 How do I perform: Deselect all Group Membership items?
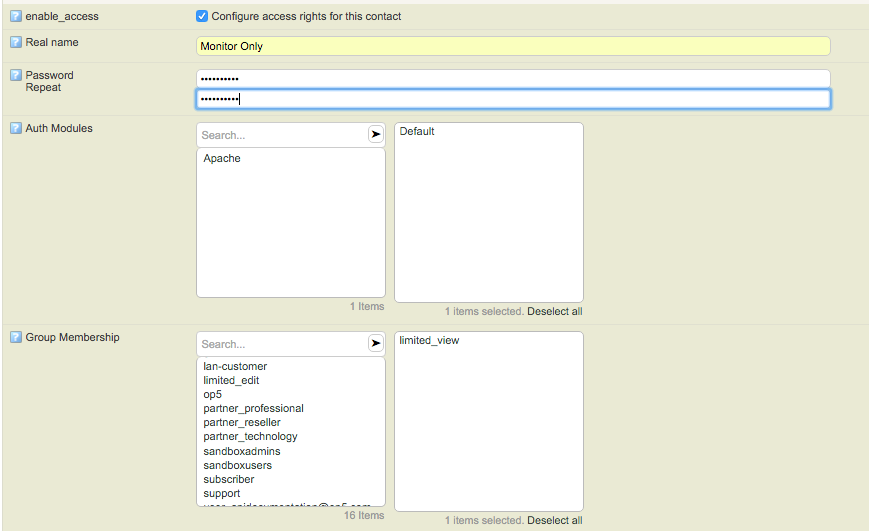pos(555,520)
